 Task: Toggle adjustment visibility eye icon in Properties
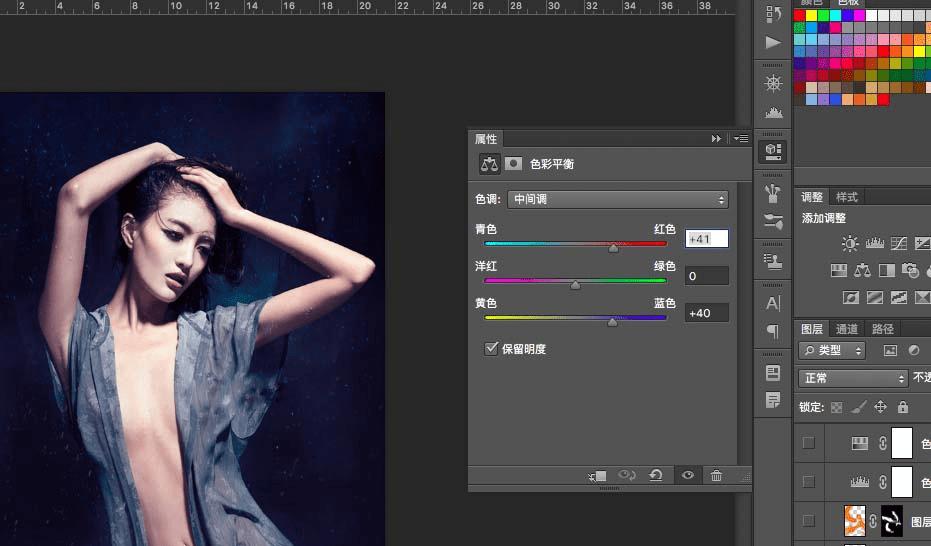[x=688, y=476]
